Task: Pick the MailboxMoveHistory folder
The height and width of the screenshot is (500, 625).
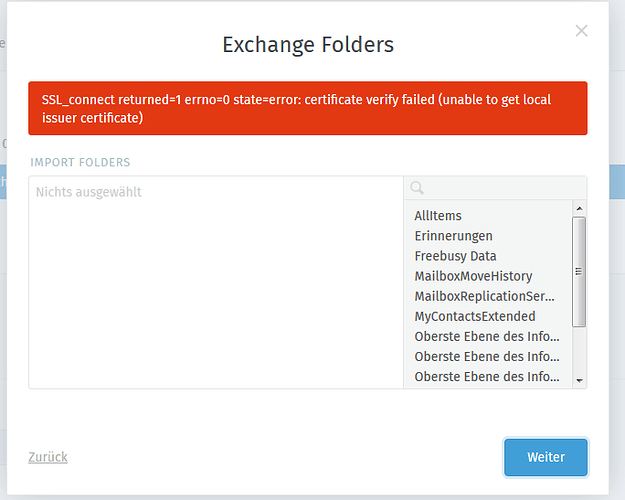Action: point(473,276)
